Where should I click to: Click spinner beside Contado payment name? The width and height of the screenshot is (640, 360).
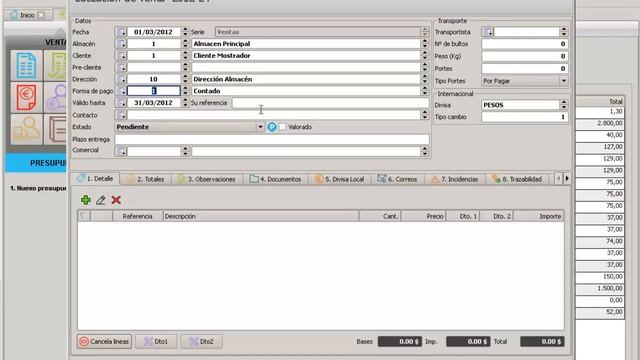click(x=424, y=91)
